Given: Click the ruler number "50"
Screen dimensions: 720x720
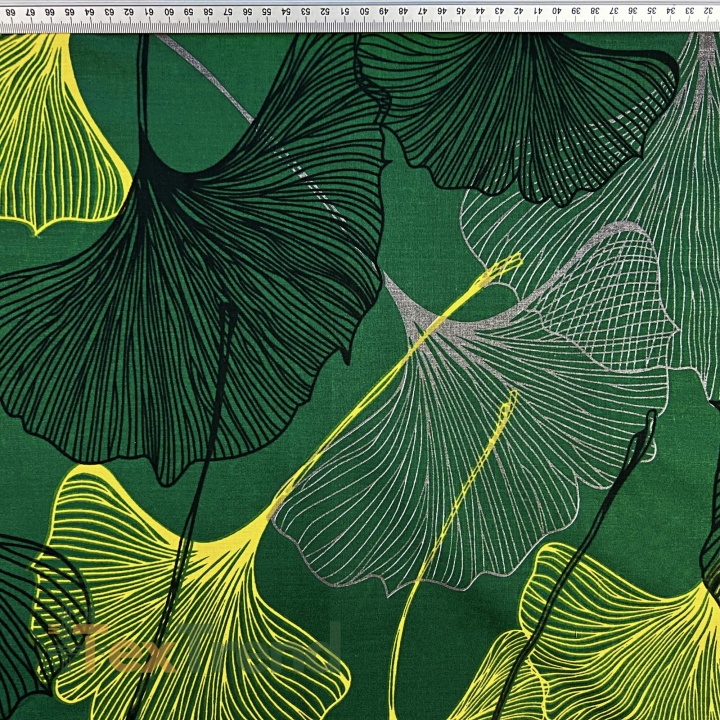Looking at the screenshot, I should click(x=364, y=11).
